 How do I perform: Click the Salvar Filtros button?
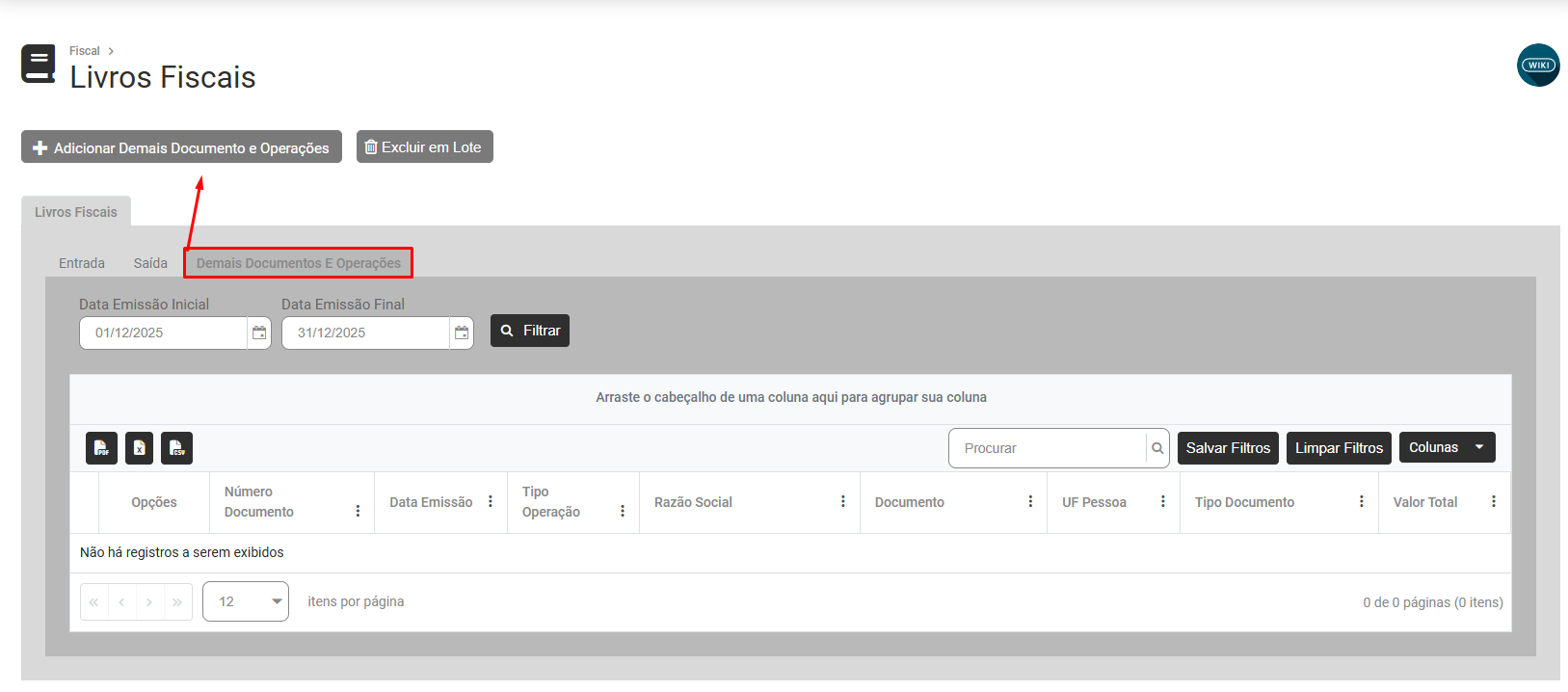[x=1228, y=448]
